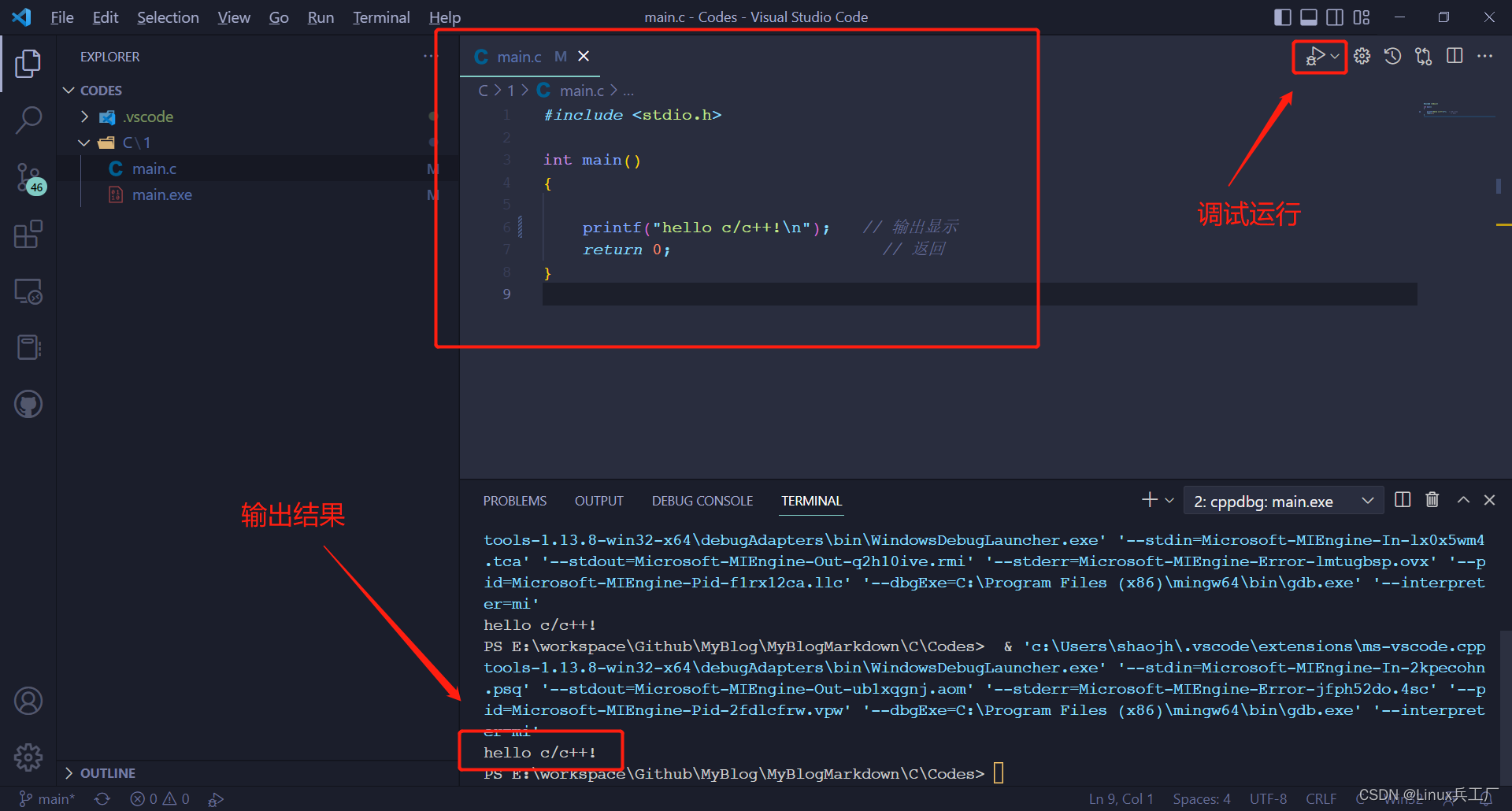Open the Extensions view
Viewport: 1512px width, 811px height.
pyautogui.click(x=28, y=234)
